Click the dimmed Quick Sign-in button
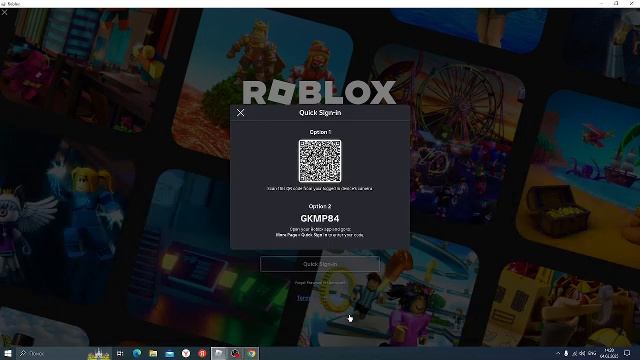The image size is (640, 360). tap(320, 264)
